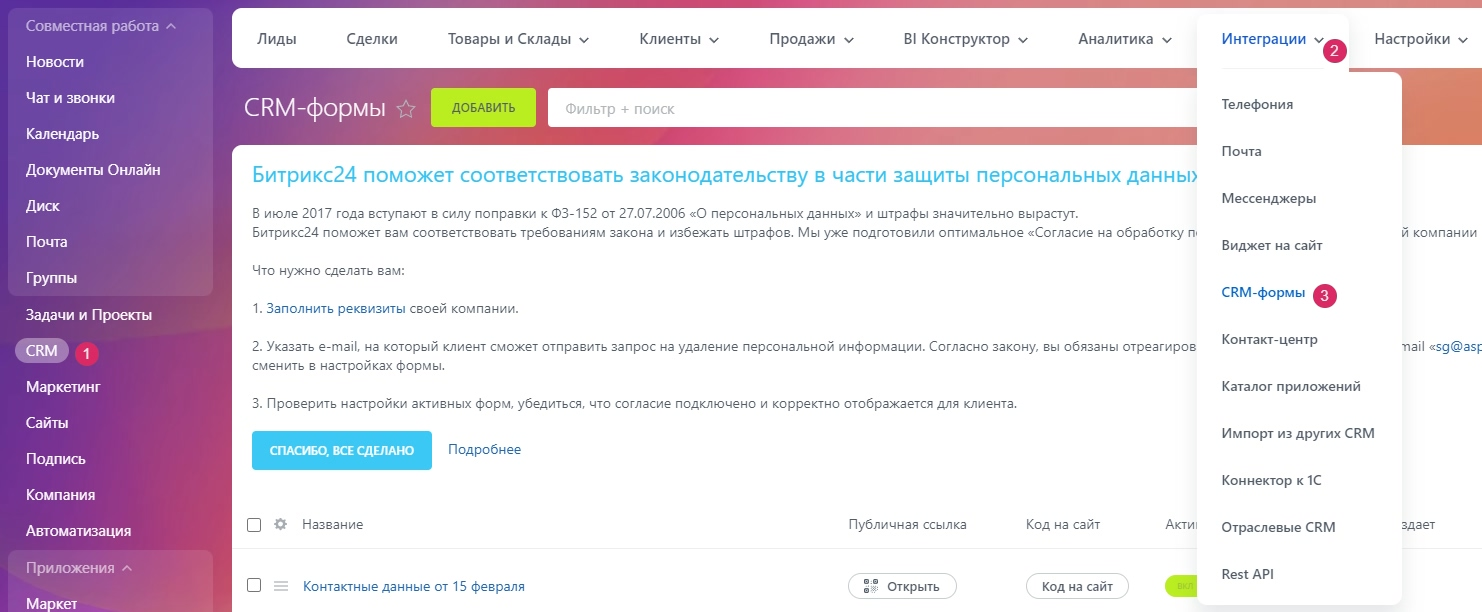Open Документы Онлайн in sidebar
The image size is (1482, 612).
pos(93,170)
